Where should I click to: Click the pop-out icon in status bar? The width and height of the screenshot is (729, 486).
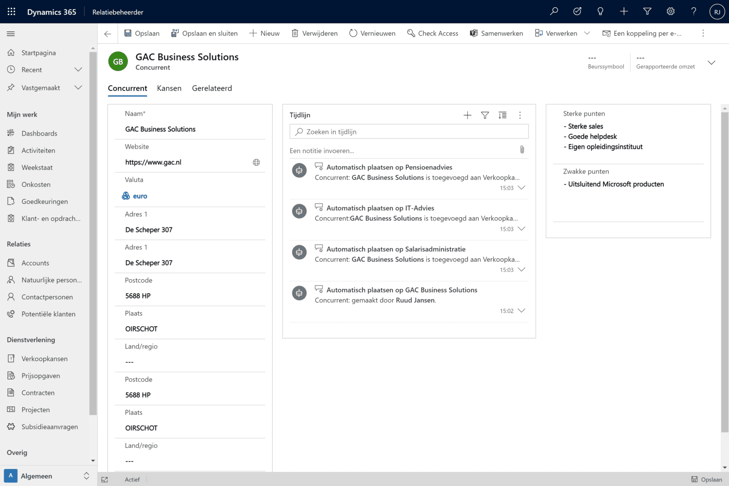105,479
